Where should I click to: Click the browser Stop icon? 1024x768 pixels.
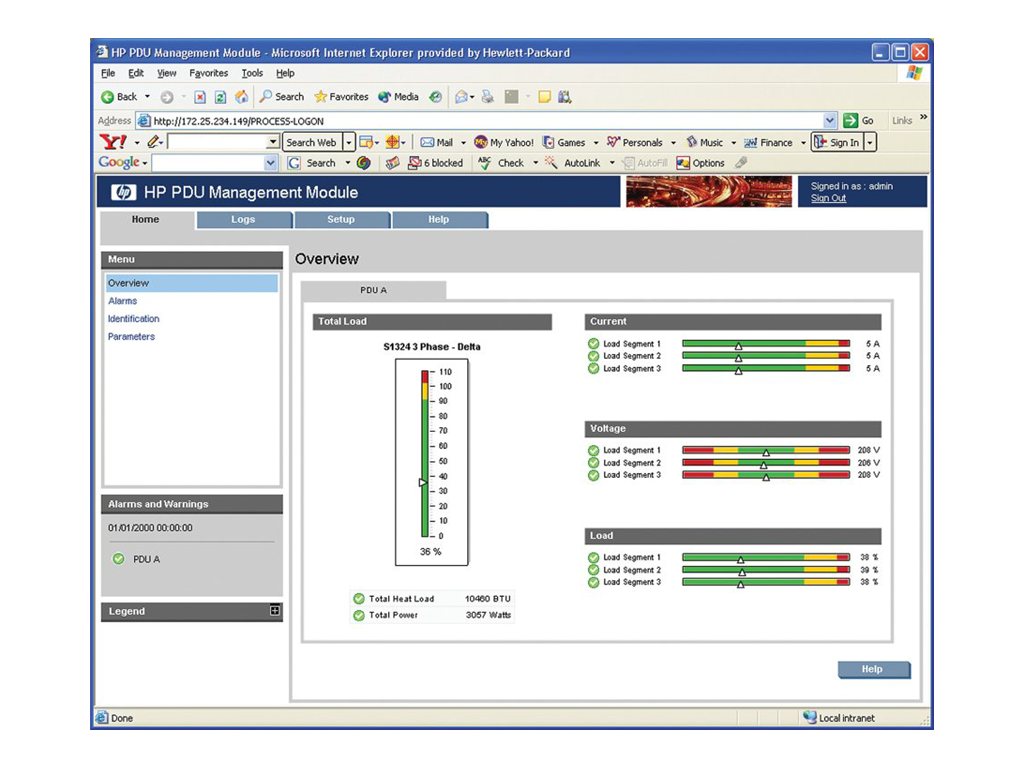[x=200, y=97]
